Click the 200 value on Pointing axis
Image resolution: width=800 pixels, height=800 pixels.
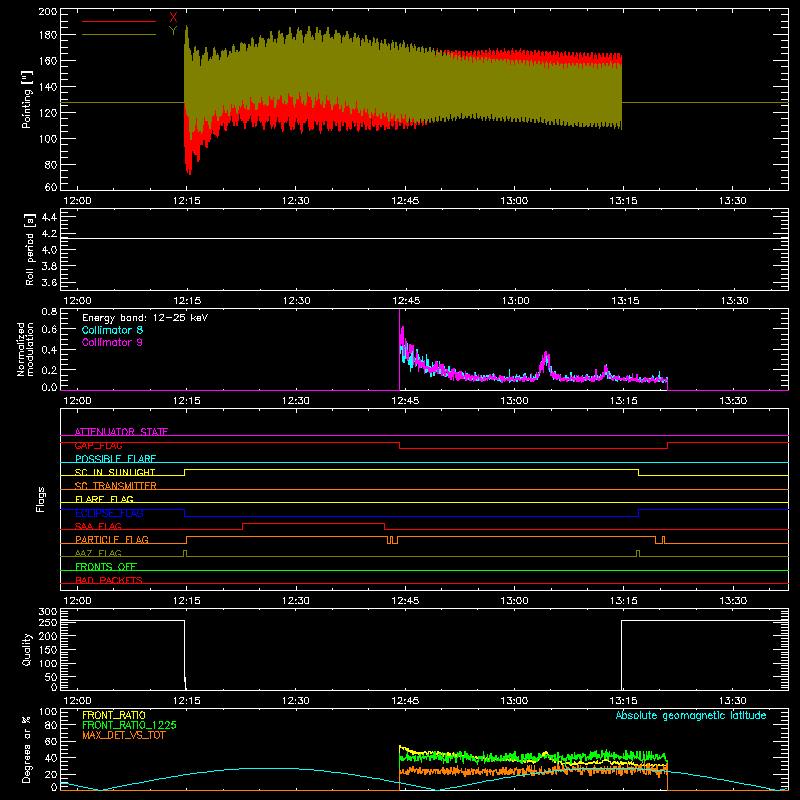[48, 12]
